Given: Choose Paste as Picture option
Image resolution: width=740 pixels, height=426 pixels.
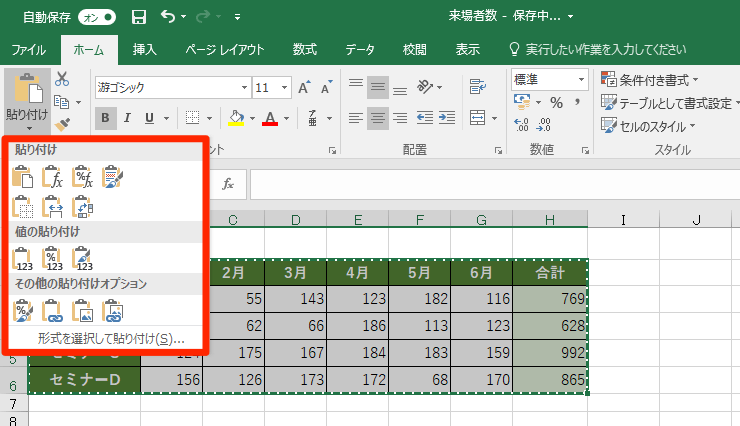Looking at the screenshot, I should 83,311.
